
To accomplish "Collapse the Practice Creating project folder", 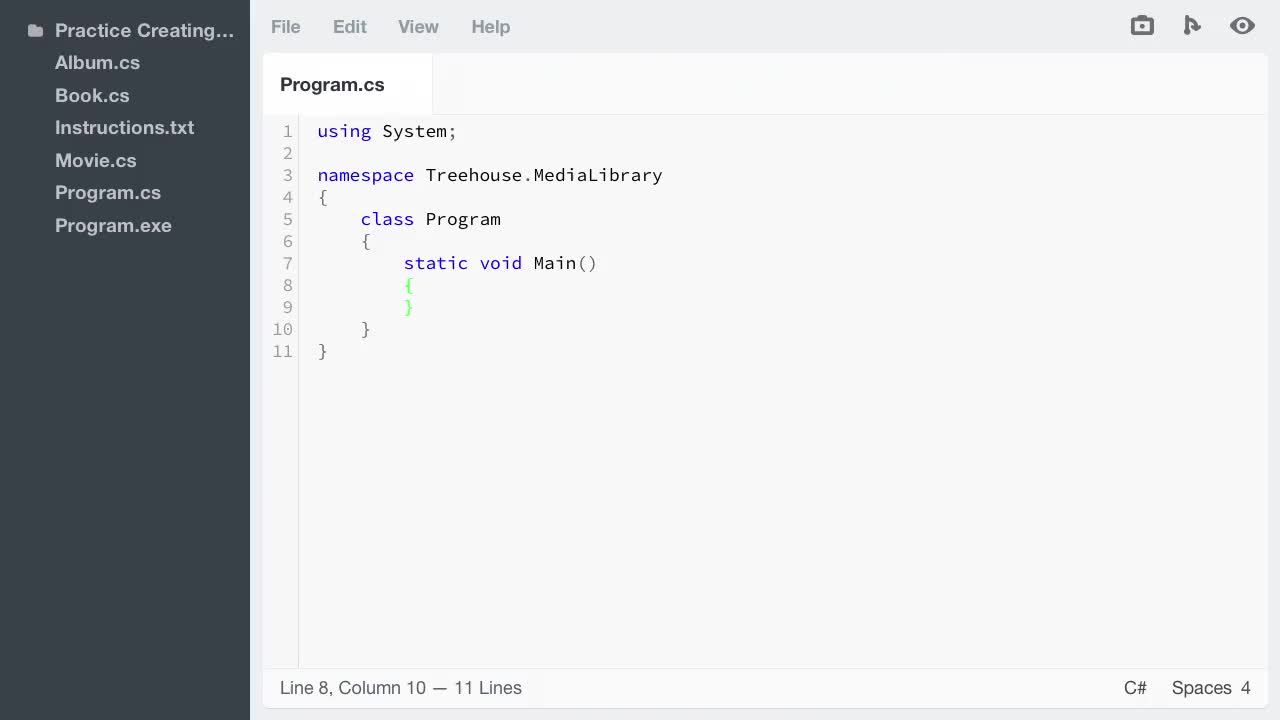I will 144,30.
